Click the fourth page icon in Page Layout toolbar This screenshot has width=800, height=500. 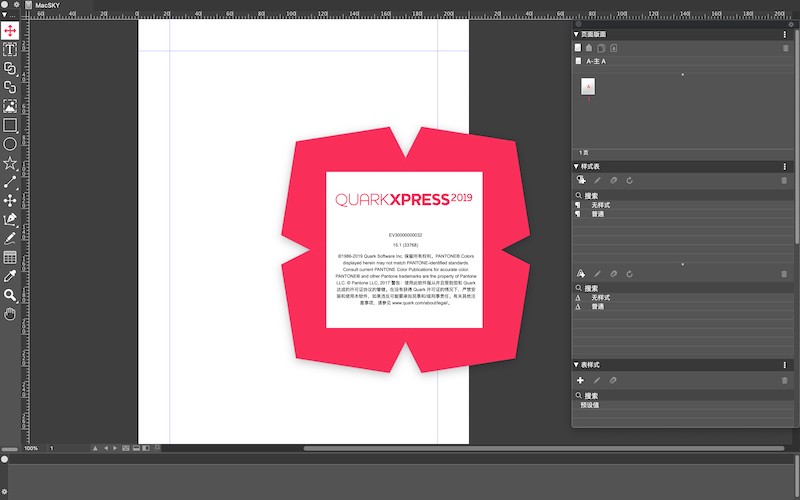coord(613,48)
